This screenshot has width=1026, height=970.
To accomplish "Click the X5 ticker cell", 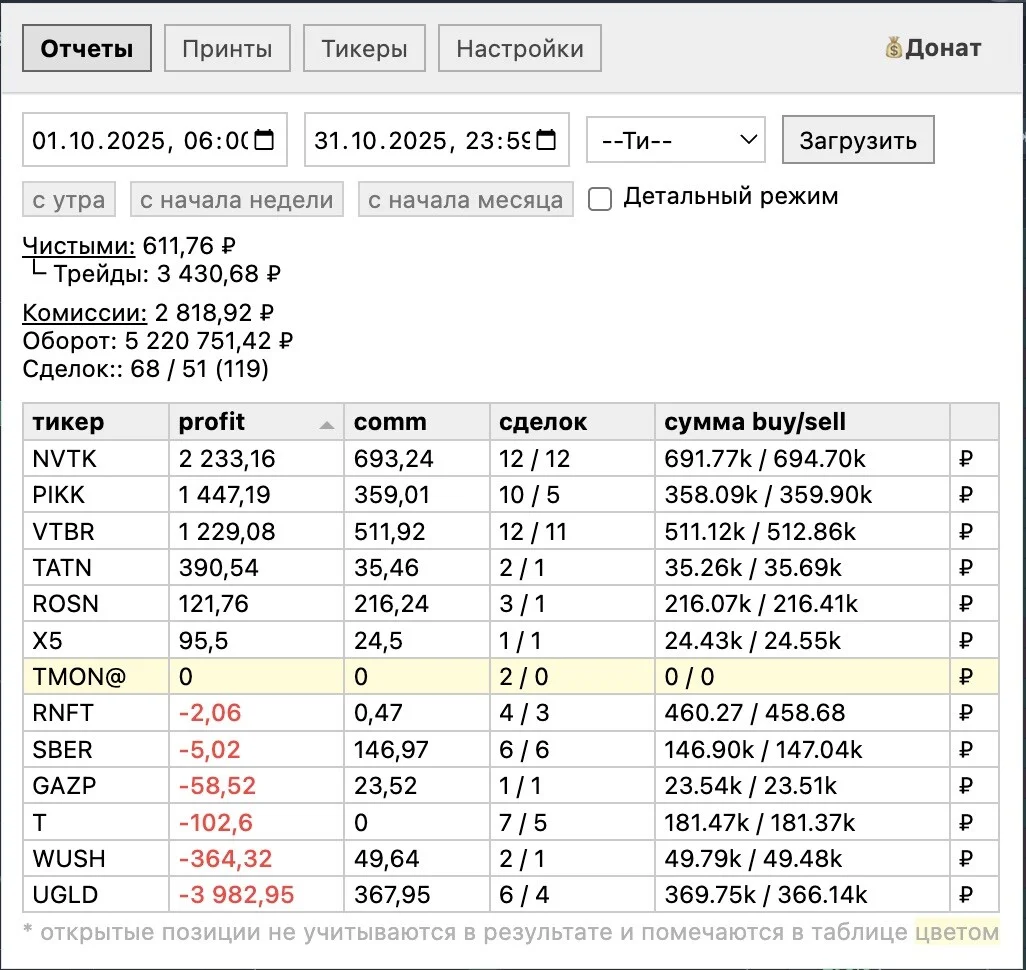I will click(x=96, y=640).
